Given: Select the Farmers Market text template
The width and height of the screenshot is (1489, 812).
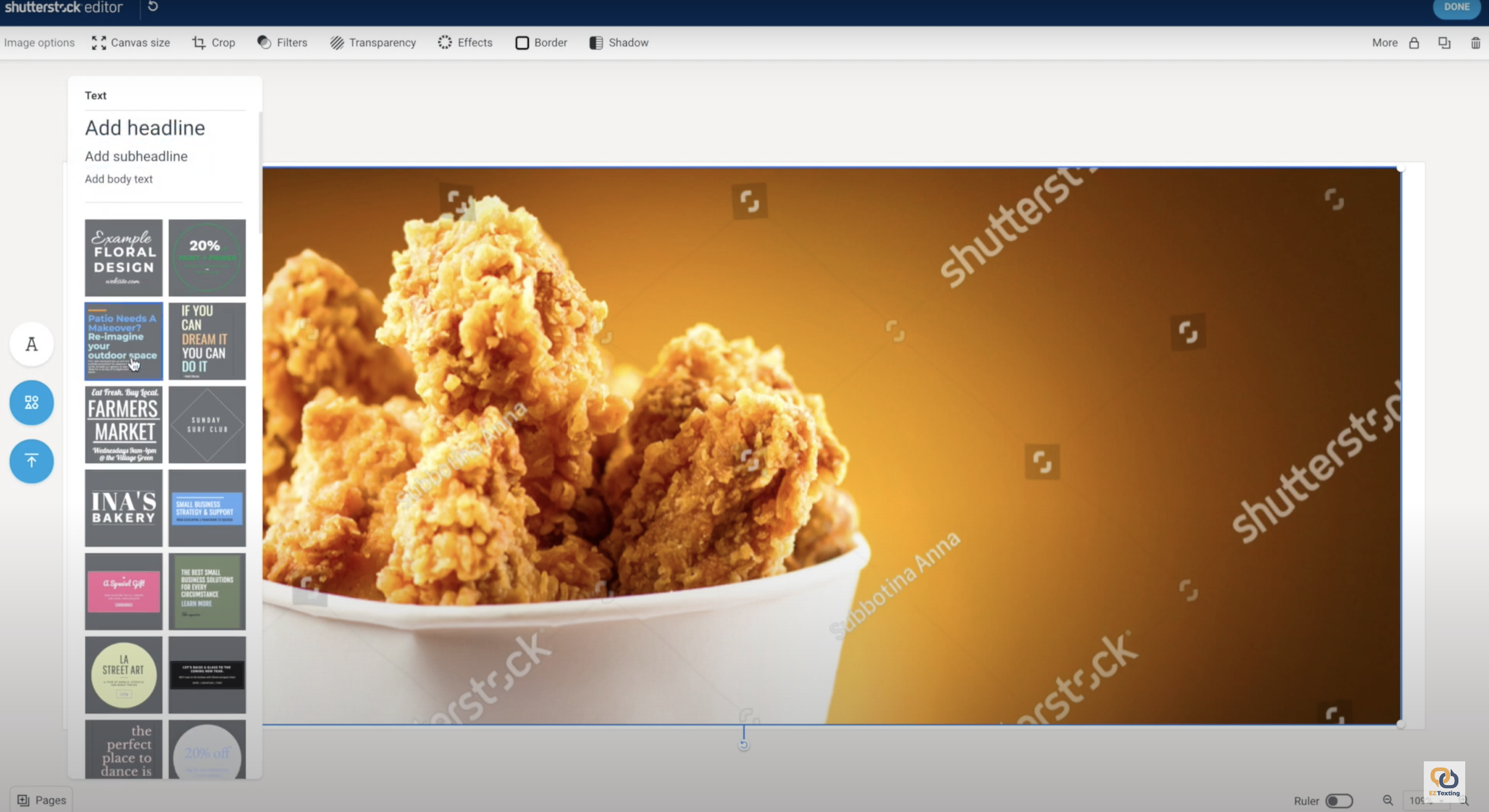Looking at the screenshot, I should point(123,424).
